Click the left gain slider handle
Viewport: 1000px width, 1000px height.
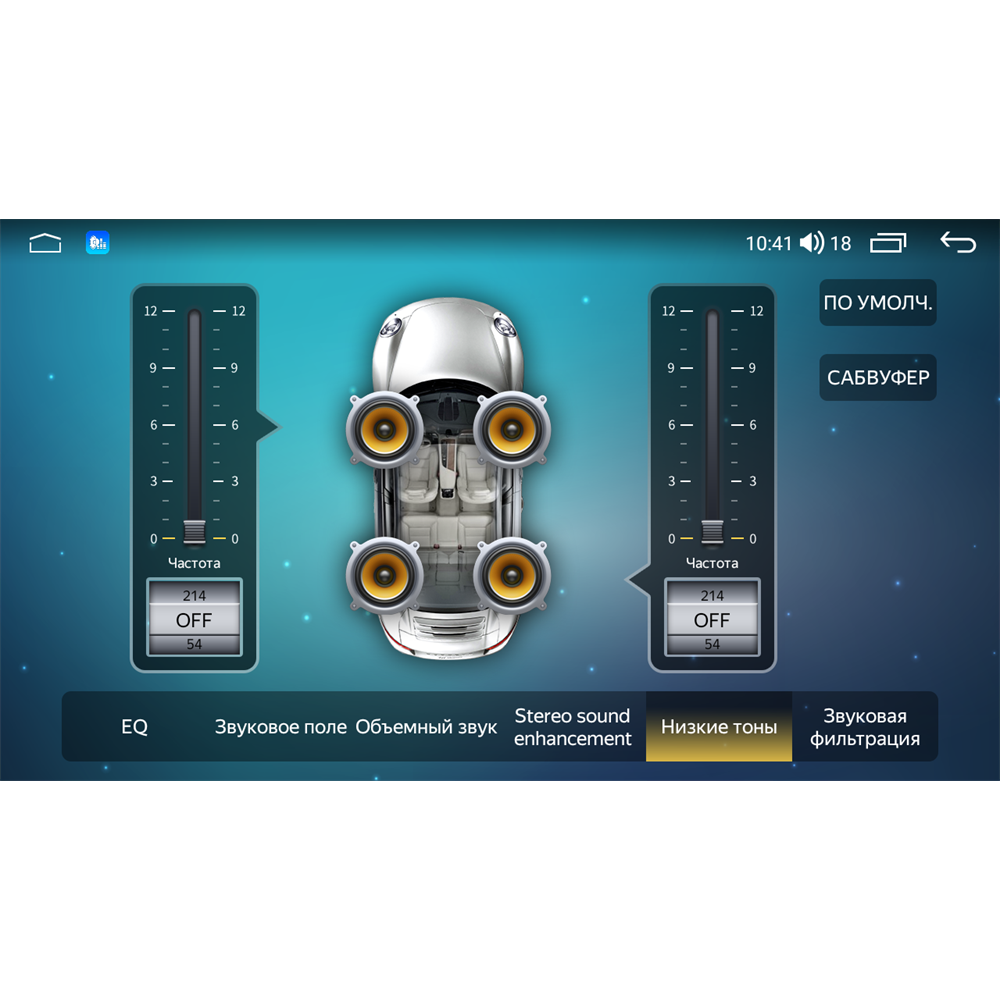tap(194, 532)
